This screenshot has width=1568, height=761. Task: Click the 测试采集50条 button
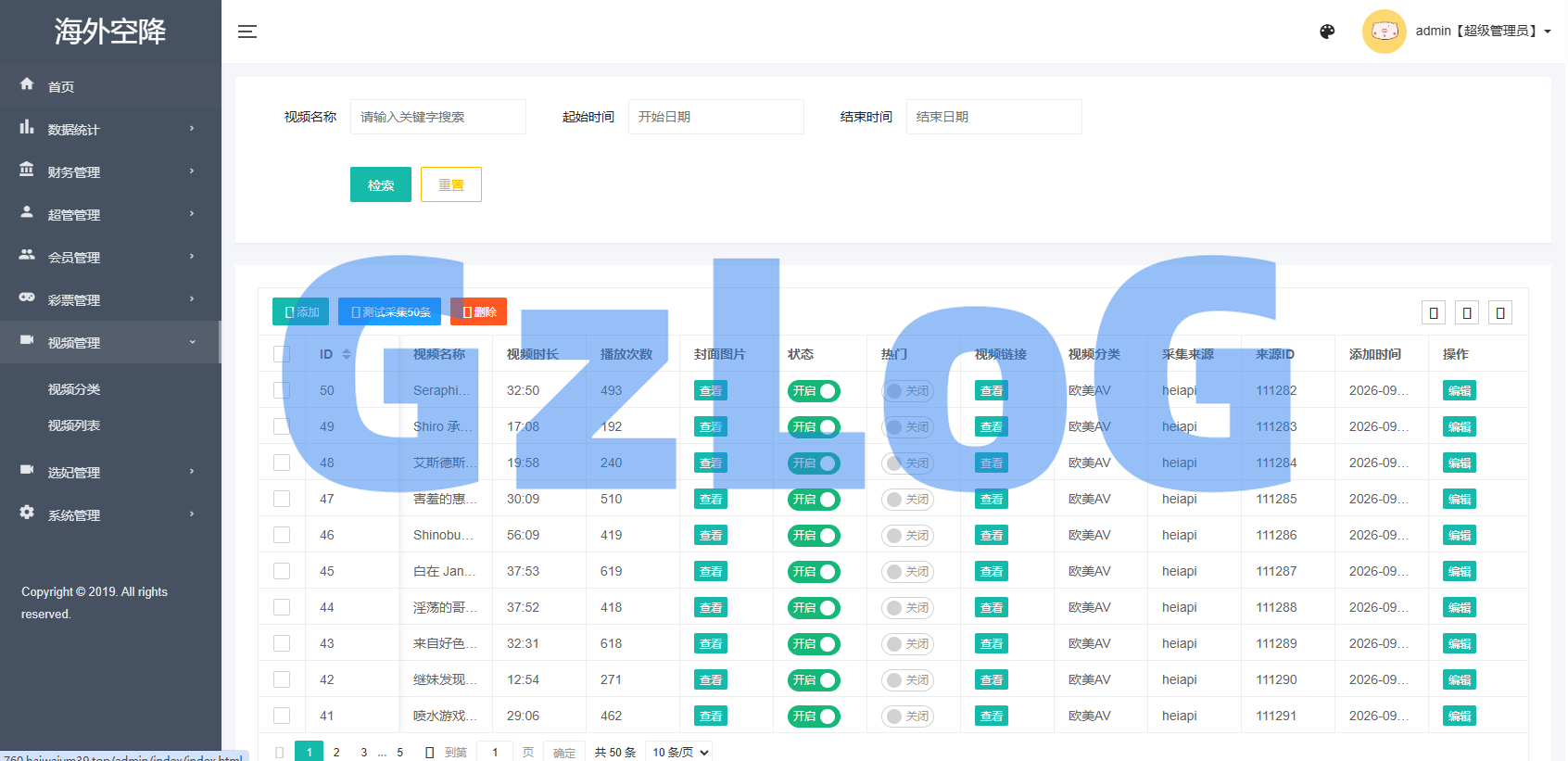[x=389, y=312]
